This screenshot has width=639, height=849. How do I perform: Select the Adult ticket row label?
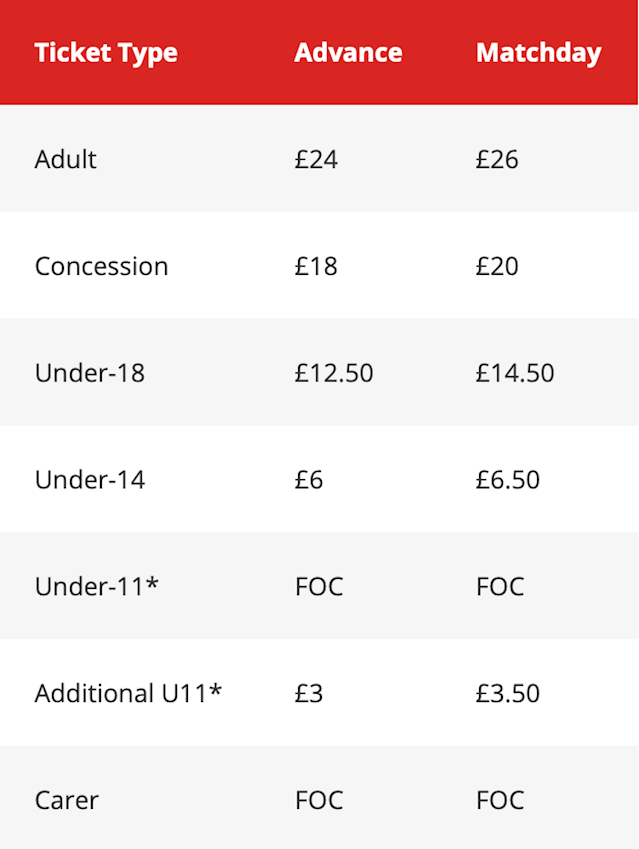66,159
